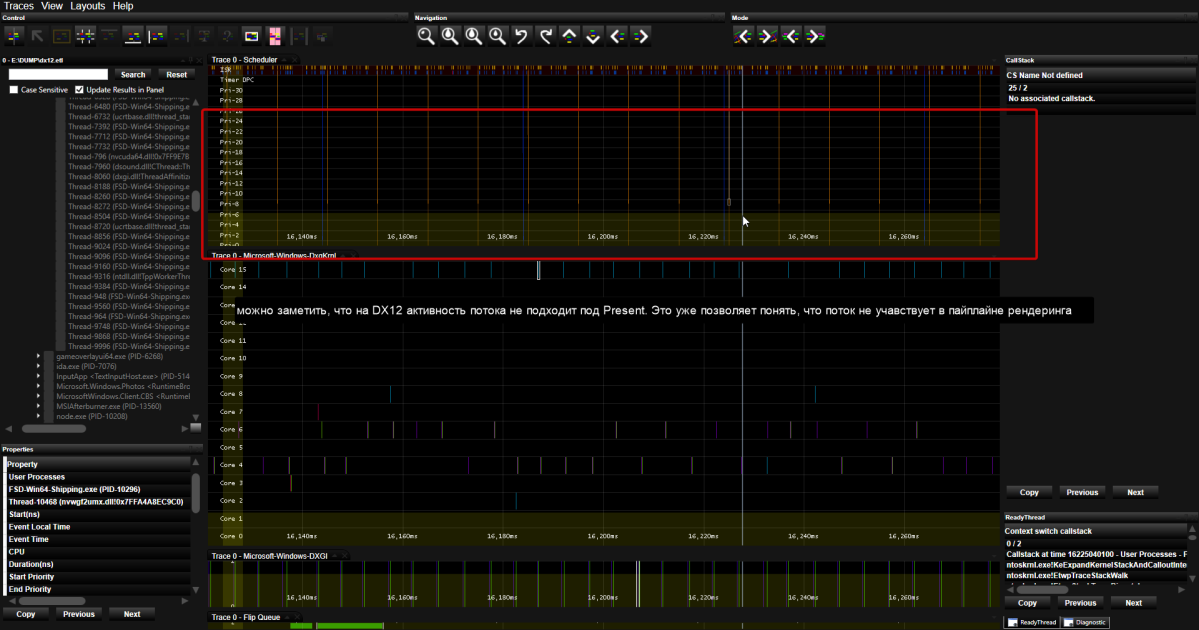The image size is (1199, 630).
Task: Click Mode right arrow with magenta bars icon
Action: click(815, 36)
